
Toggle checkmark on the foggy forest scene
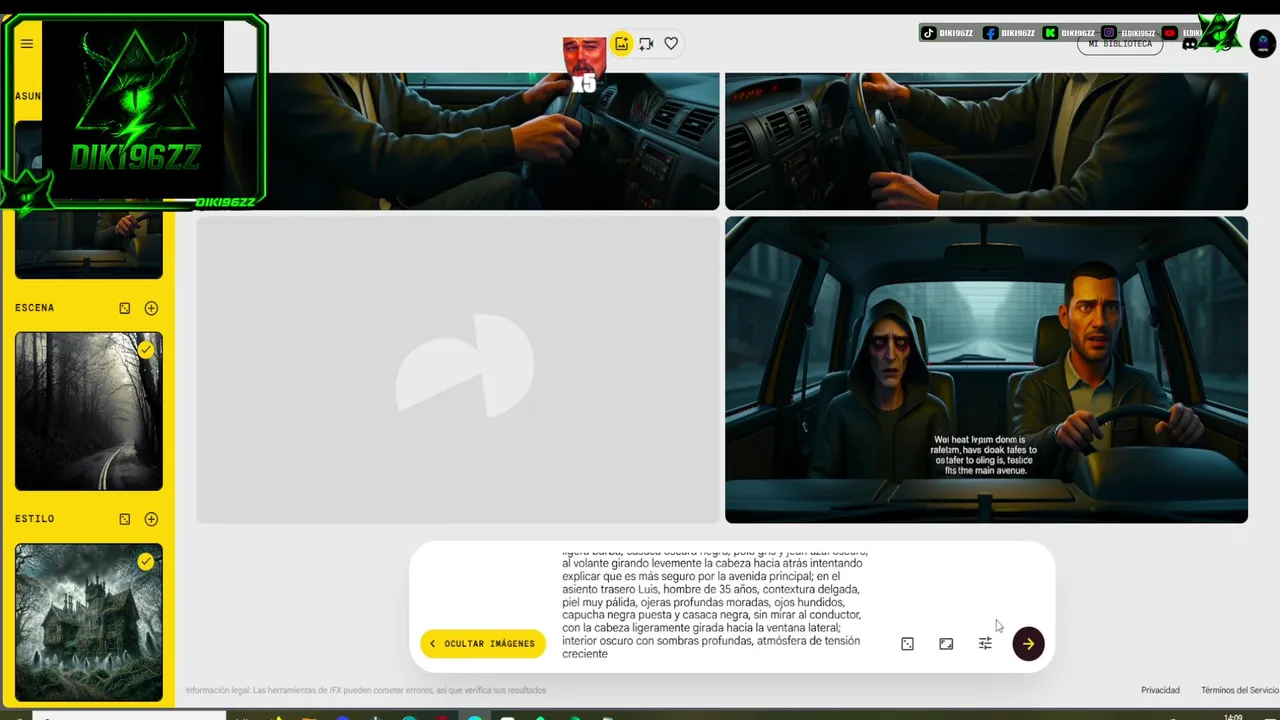click(146, 350)
